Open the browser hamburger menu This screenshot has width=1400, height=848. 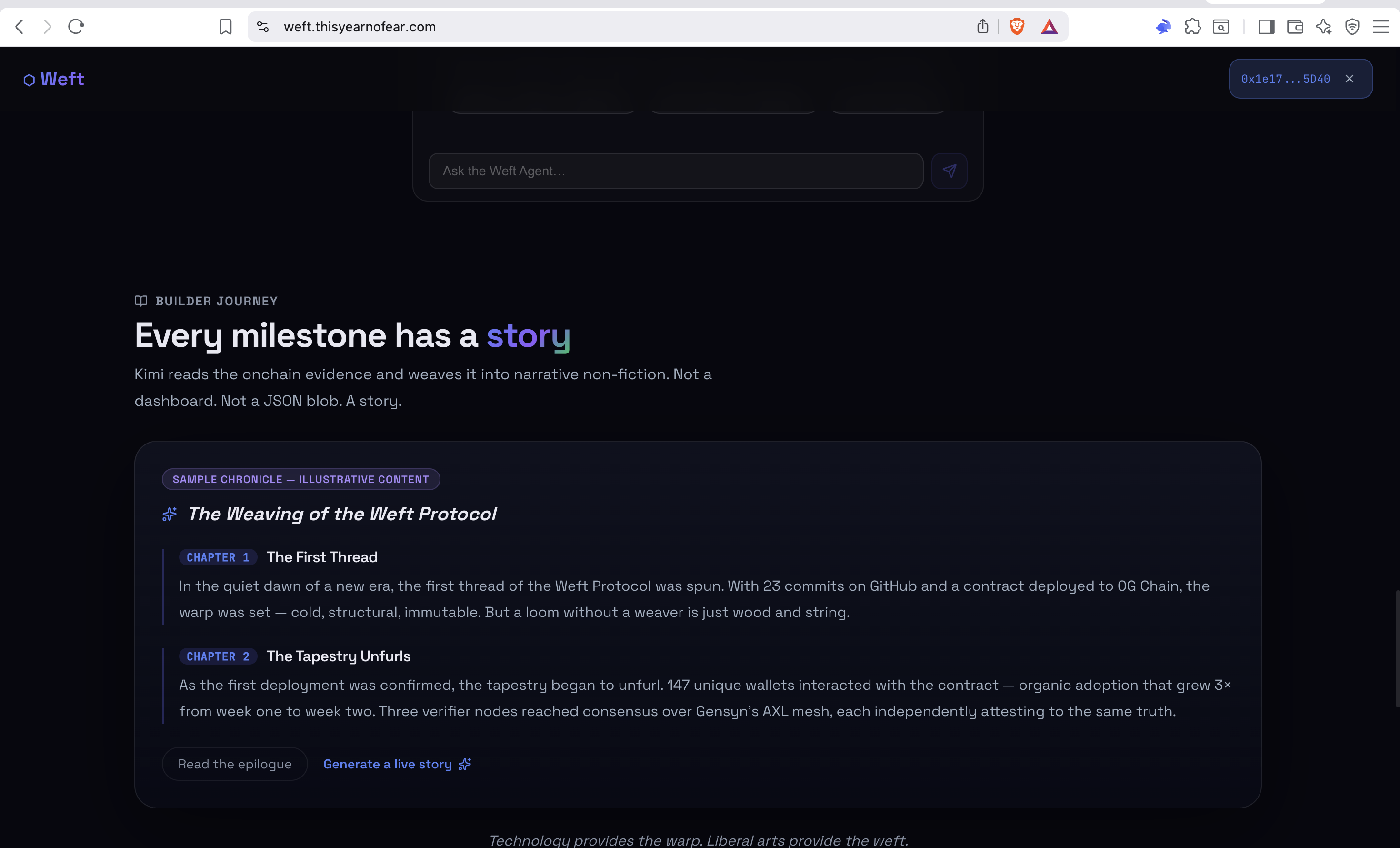1380,27
